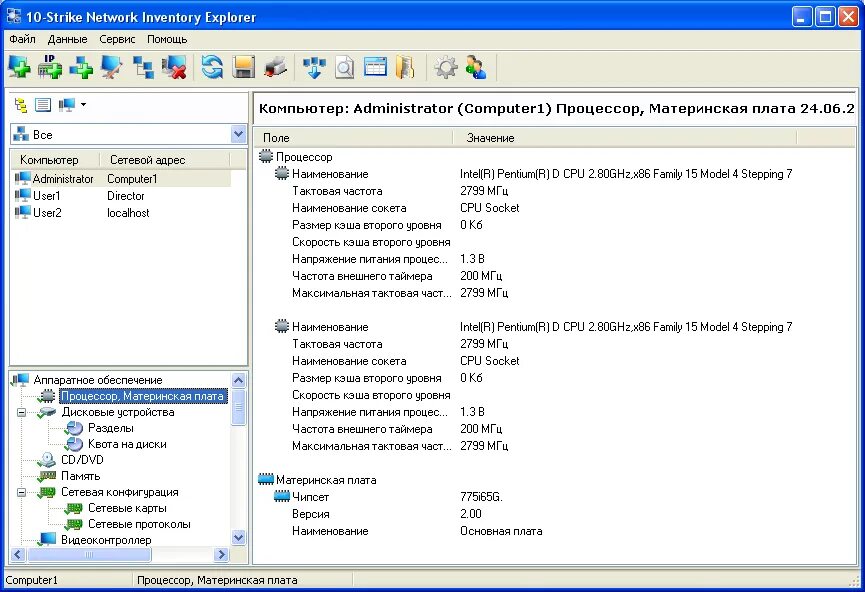The image size is (865, 592).
Task: Open dropdown arrow next to computer view icon
Action: point(83,104)
